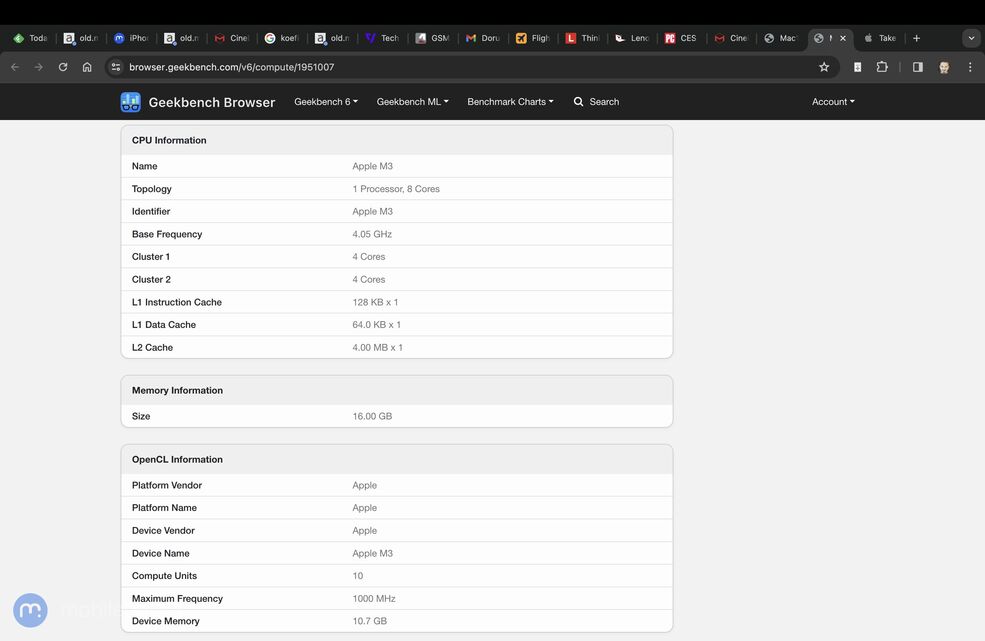The width and height of the screenshot is (985, 641).
Task: Show the tab search chevron list
Action: coord(970,38)
